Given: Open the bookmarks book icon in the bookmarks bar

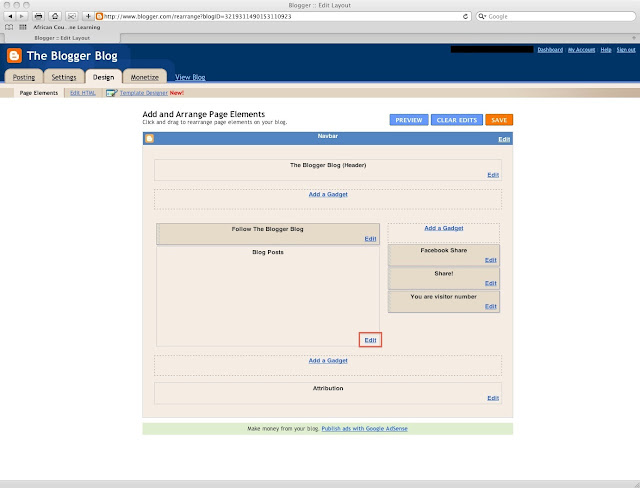Looking at the screenshot, I should coord(9,27).
